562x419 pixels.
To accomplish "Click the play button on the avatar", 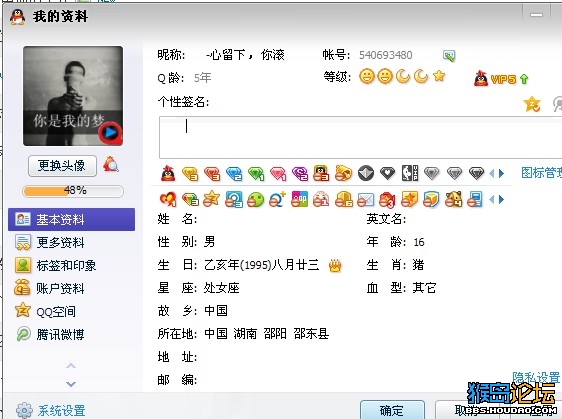I will [110, 133].
